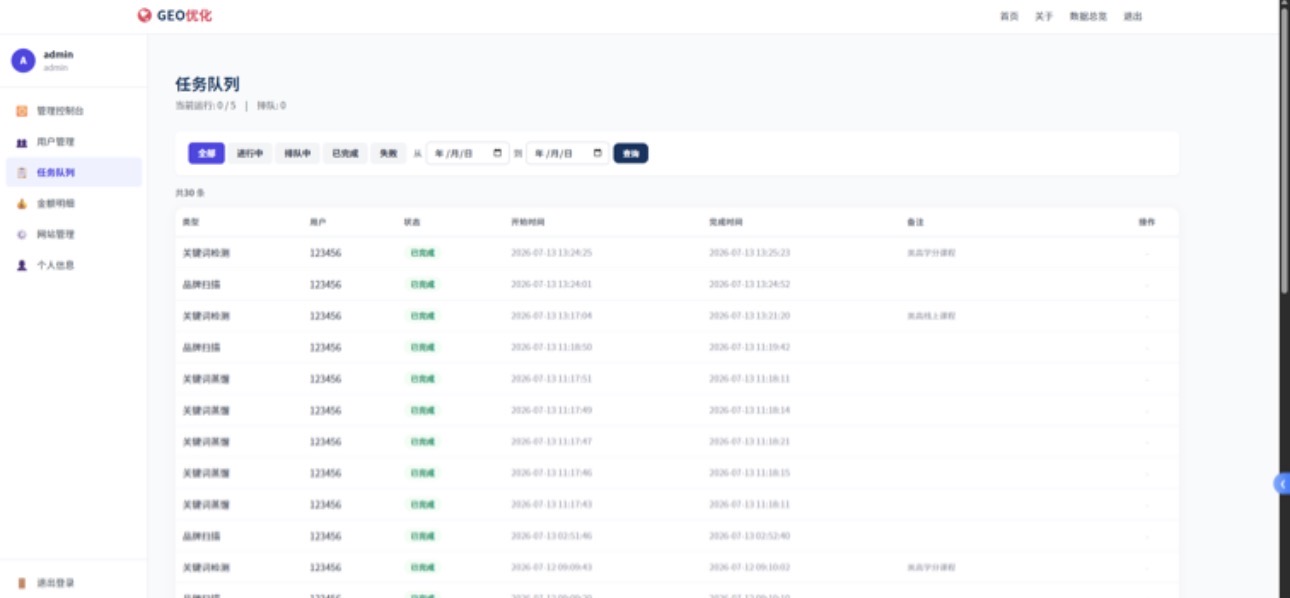
Task: Click start time 2026-07-13 02:51:46
Action: [551, 536]
